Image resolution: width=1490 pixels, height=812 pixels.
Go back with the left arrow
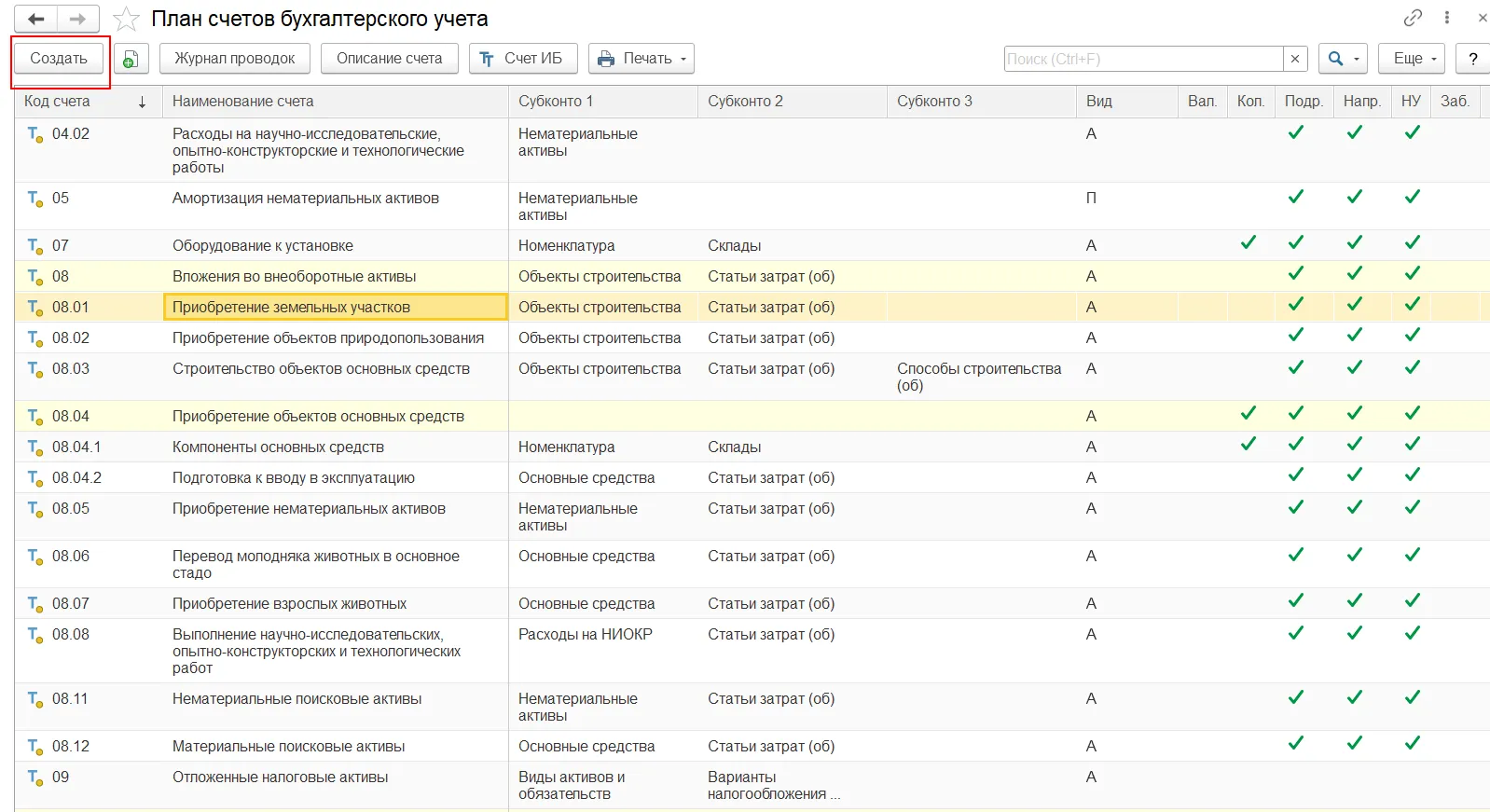pyautogui.click(x=36, y=19)
